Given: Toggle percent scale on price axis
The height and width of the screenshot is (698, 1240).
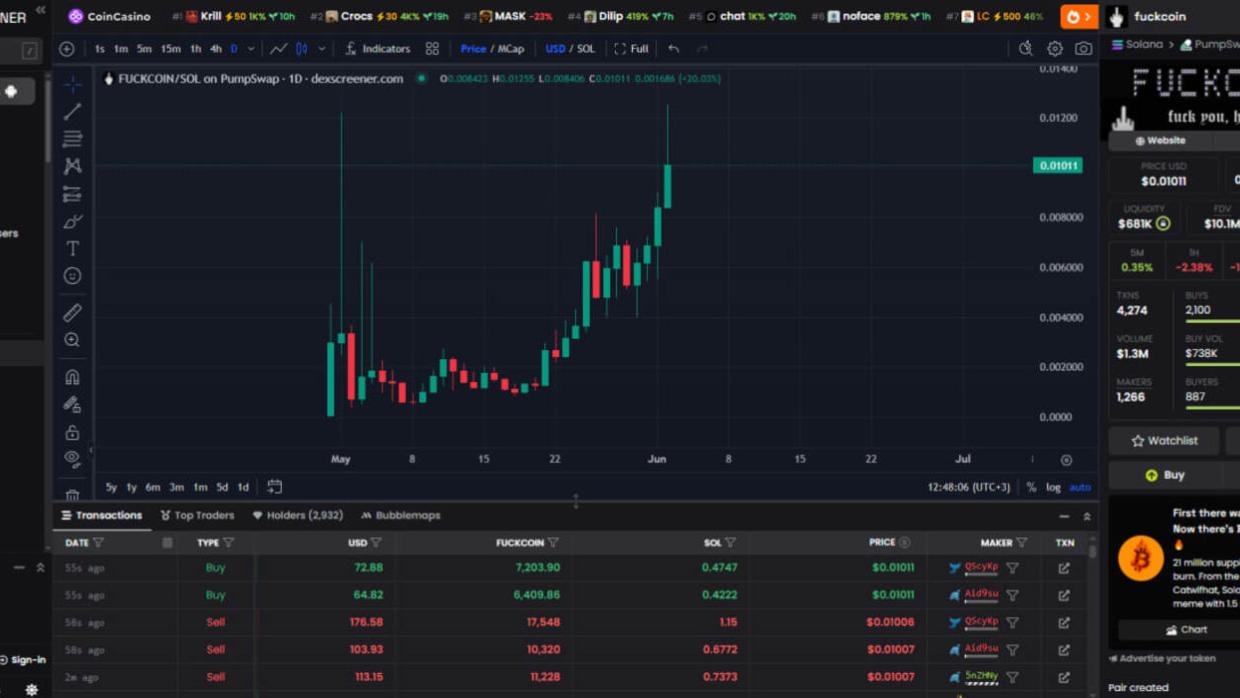Looking at the screenshot, I should (1031, 487).
